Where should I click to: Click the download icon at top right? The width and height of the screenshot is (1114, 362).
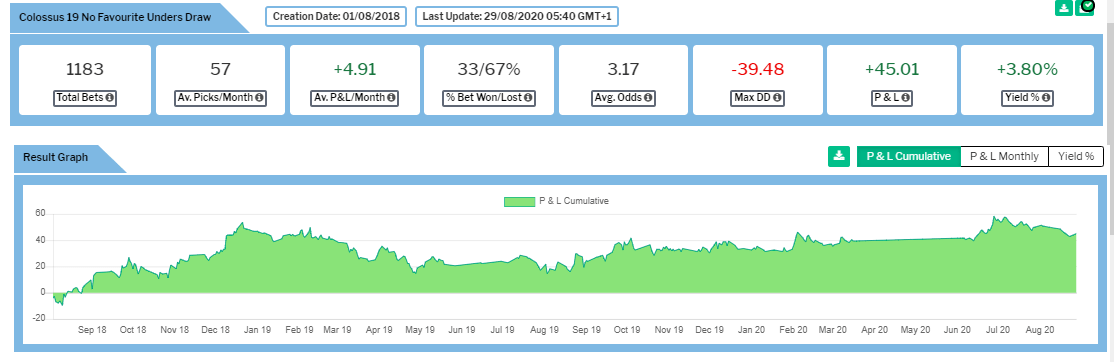[x=1064, y=7]
